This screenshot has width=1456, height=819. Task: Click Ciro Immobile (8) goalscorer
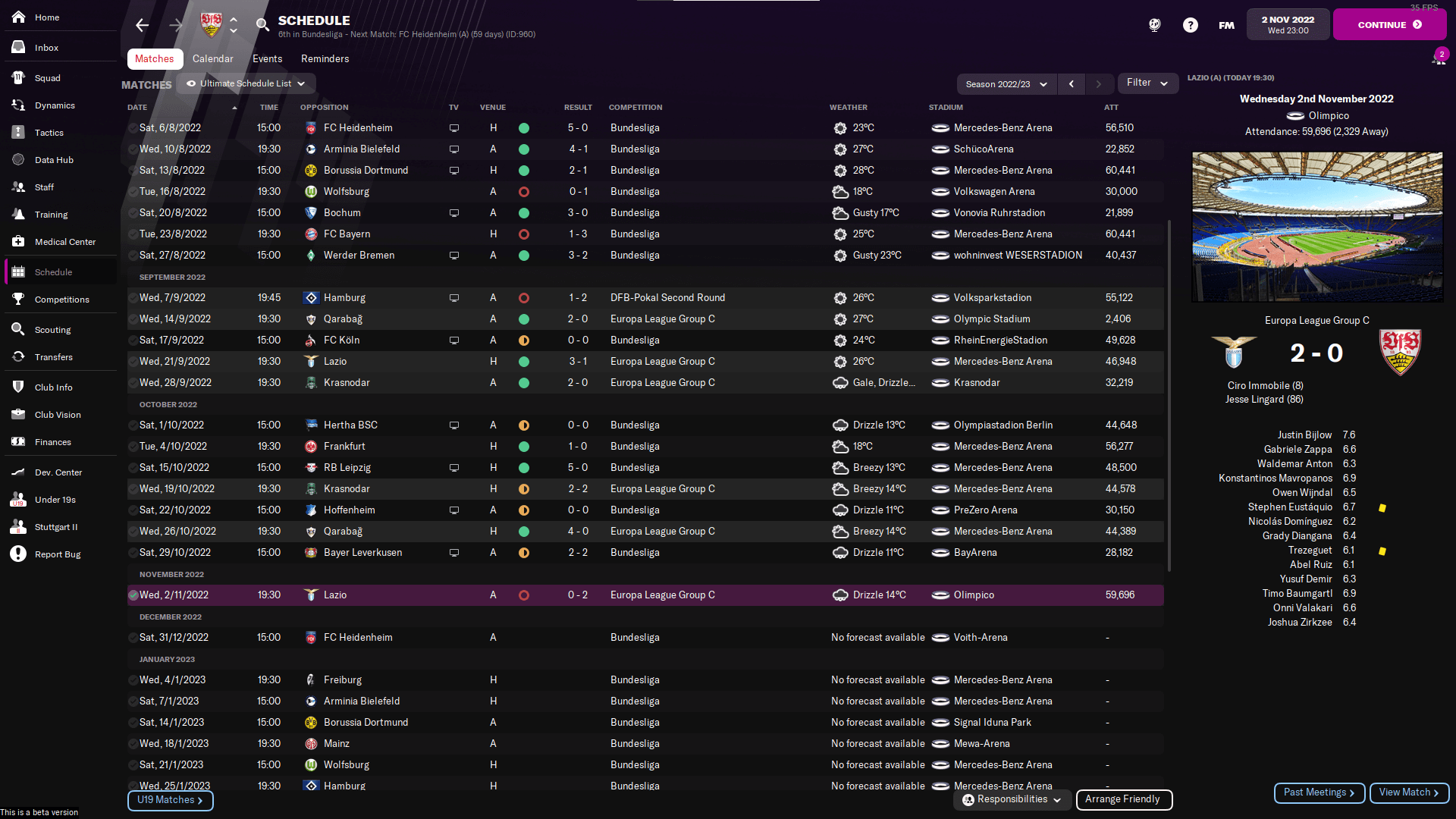tap(1265, 386)
